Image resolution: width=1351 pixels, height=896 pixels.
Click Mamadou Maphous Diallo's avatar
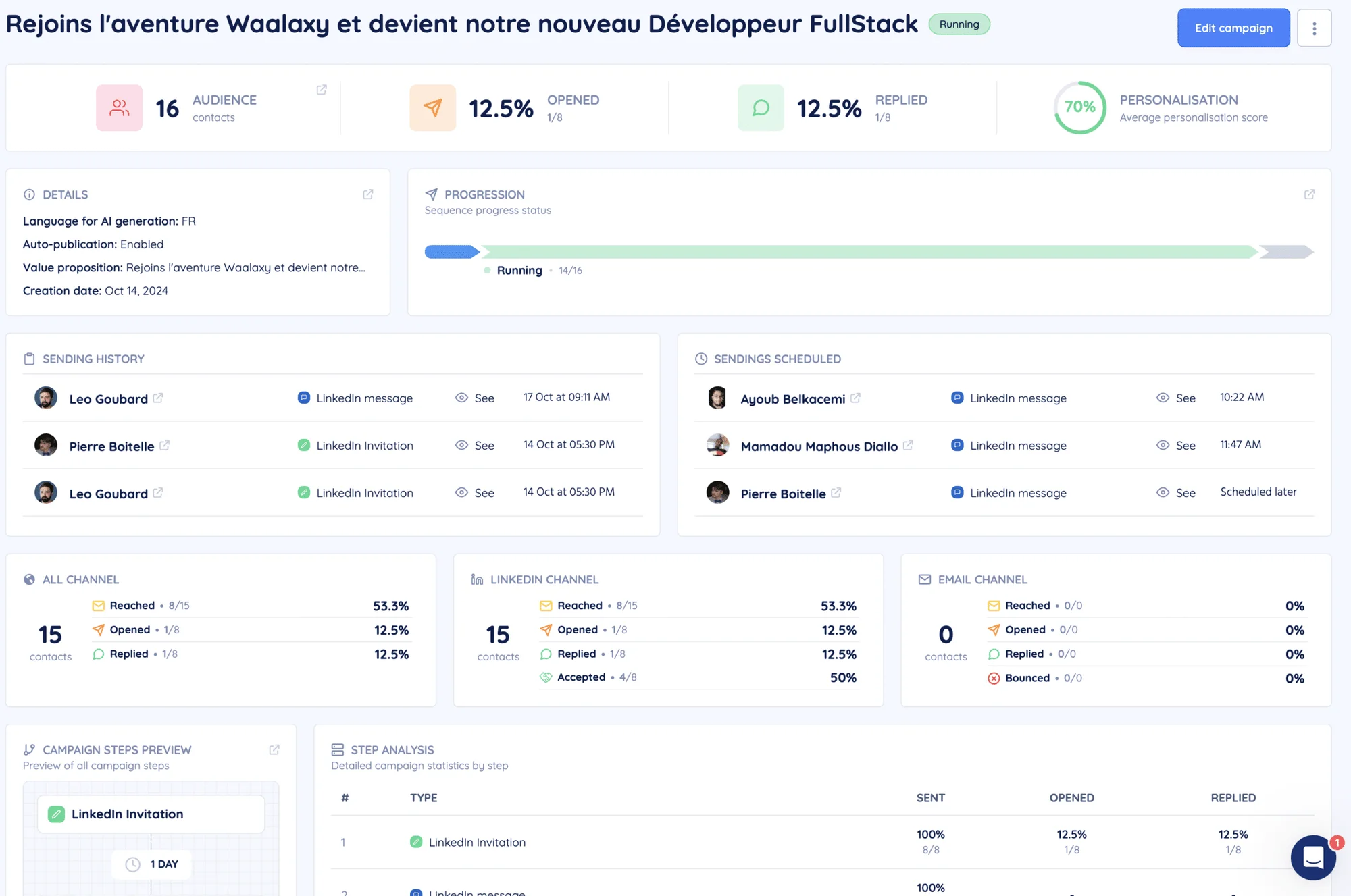tap(717, 445)
